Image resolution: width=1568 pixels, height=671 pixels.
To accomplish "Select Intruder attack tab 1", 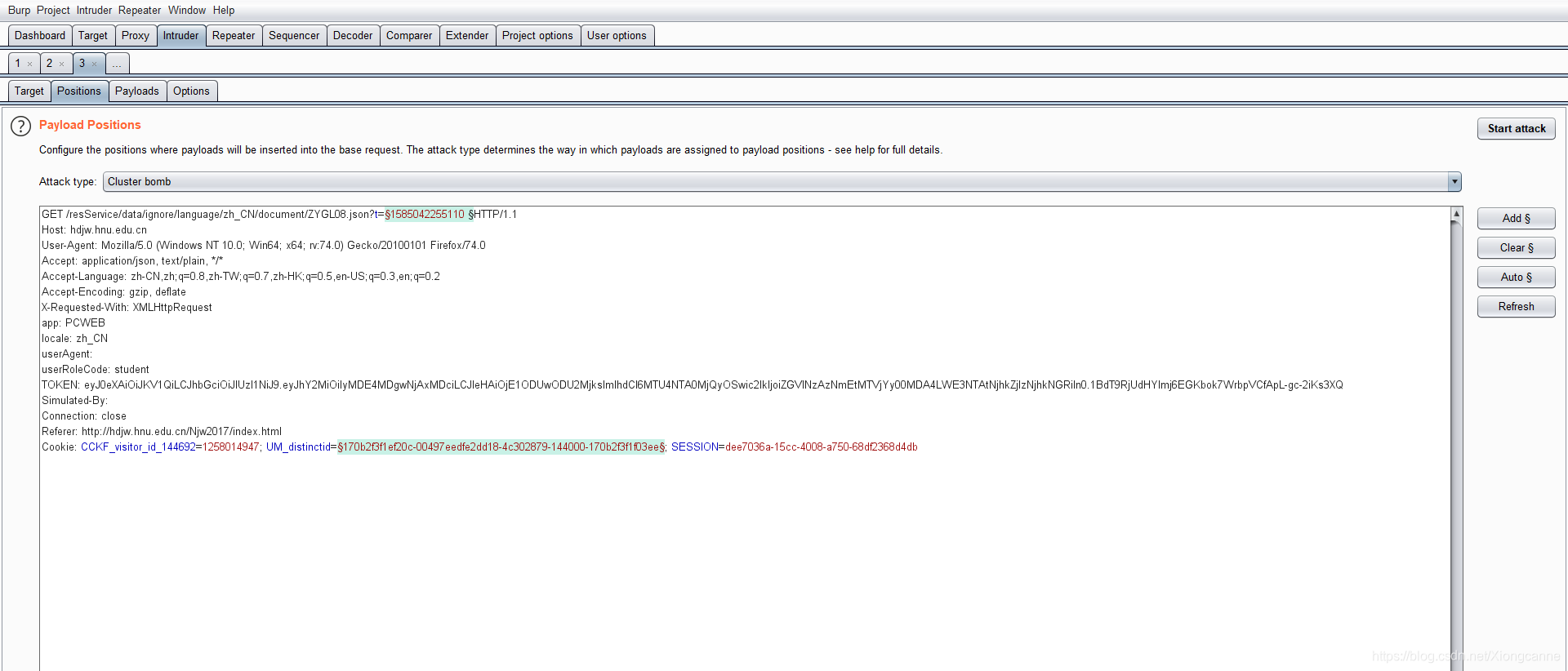I will pos(18,64).
